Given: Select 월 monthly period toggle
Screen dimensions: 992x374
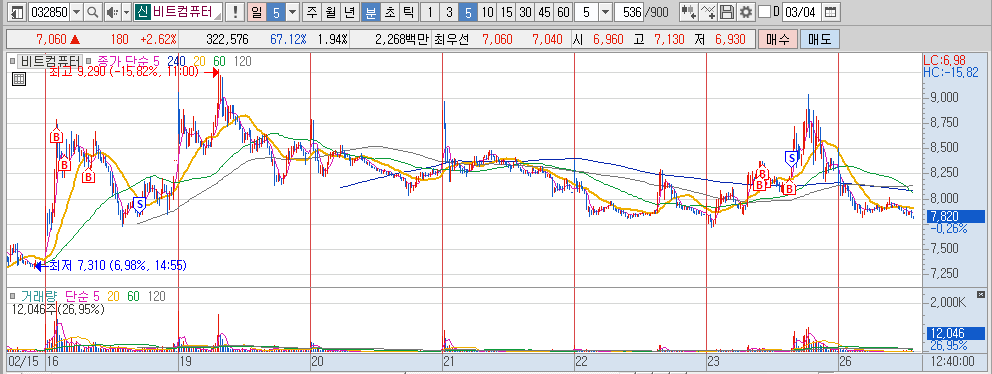Looking at the screenshot, I should pos(330,11).
